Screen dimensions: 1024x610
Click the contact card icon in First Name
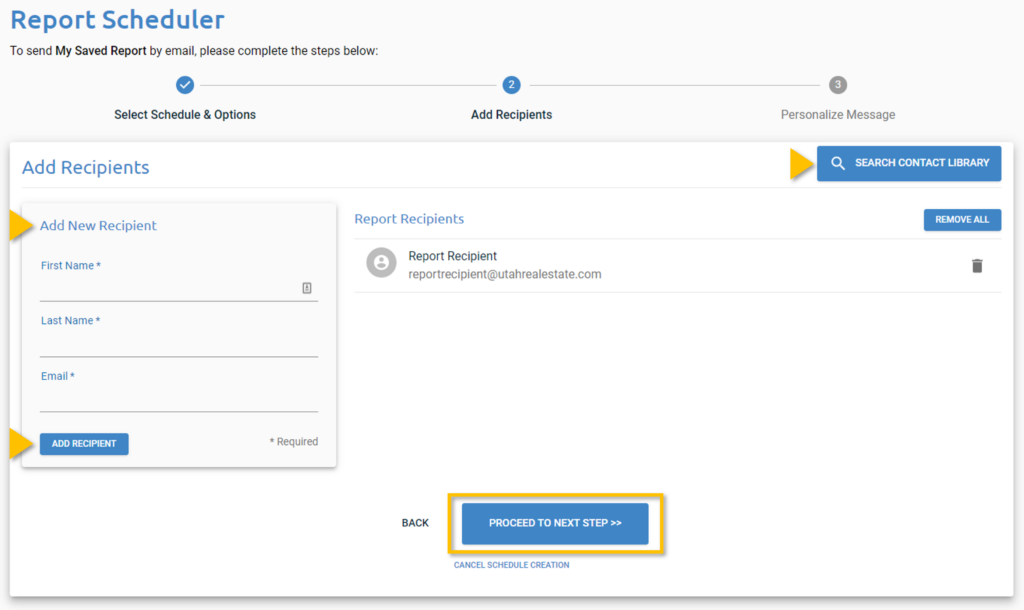[307, 288]
